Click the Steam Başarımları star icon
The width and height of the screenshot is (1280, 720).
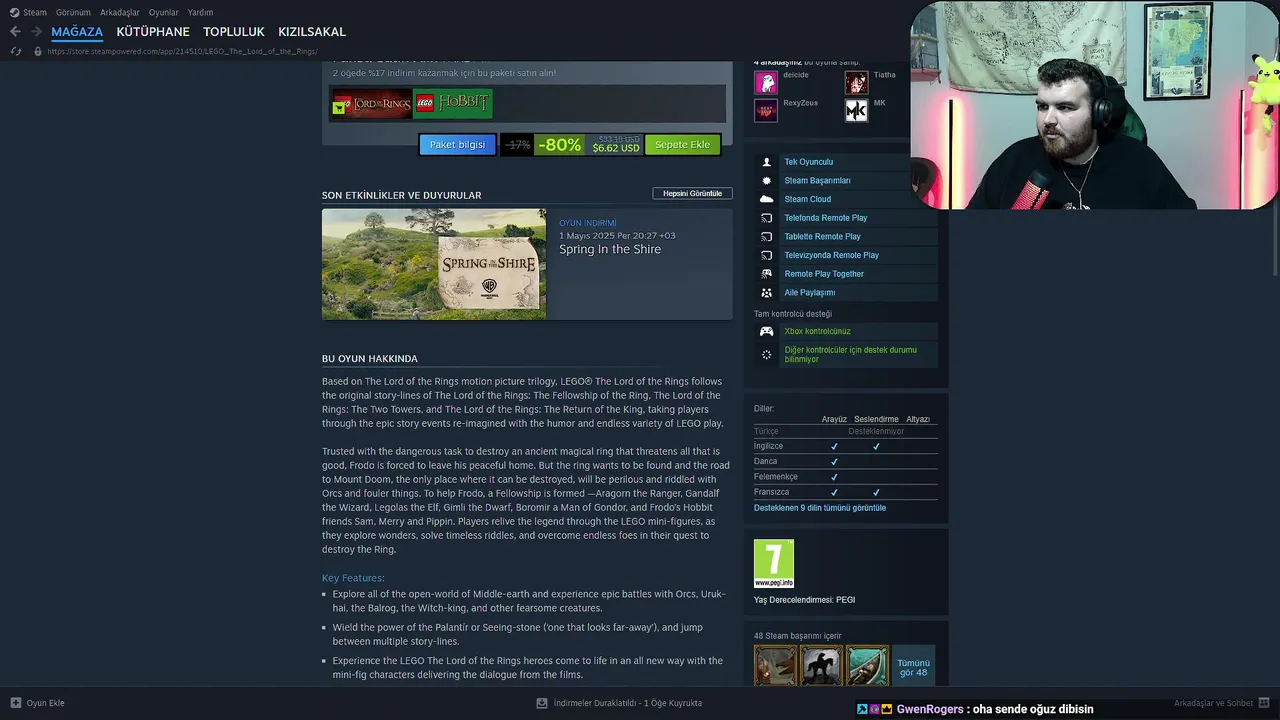click(x=767, y=181)
